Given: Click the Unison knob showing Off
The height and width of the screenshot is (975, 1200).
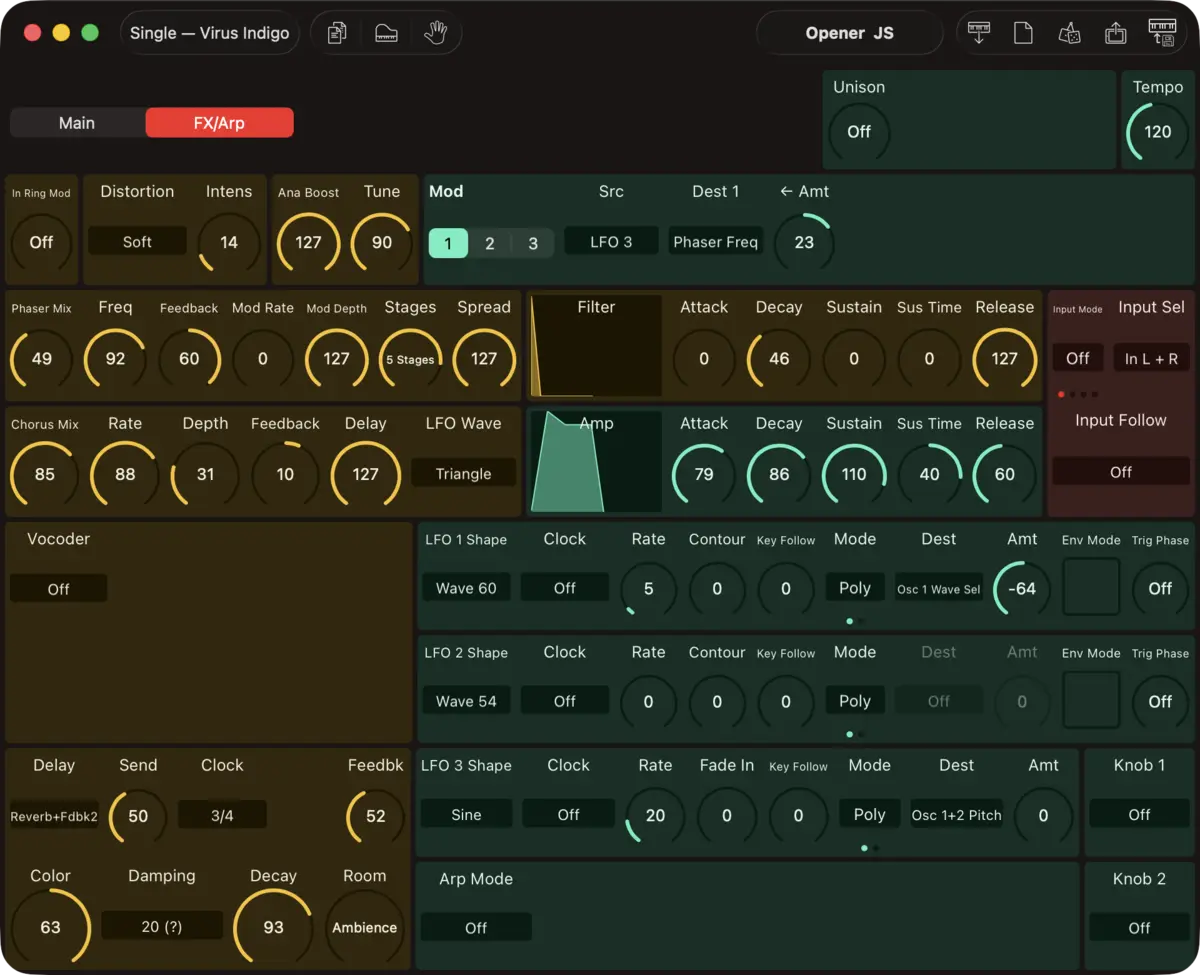Looking at the screenshot, I should pos(859,131).
